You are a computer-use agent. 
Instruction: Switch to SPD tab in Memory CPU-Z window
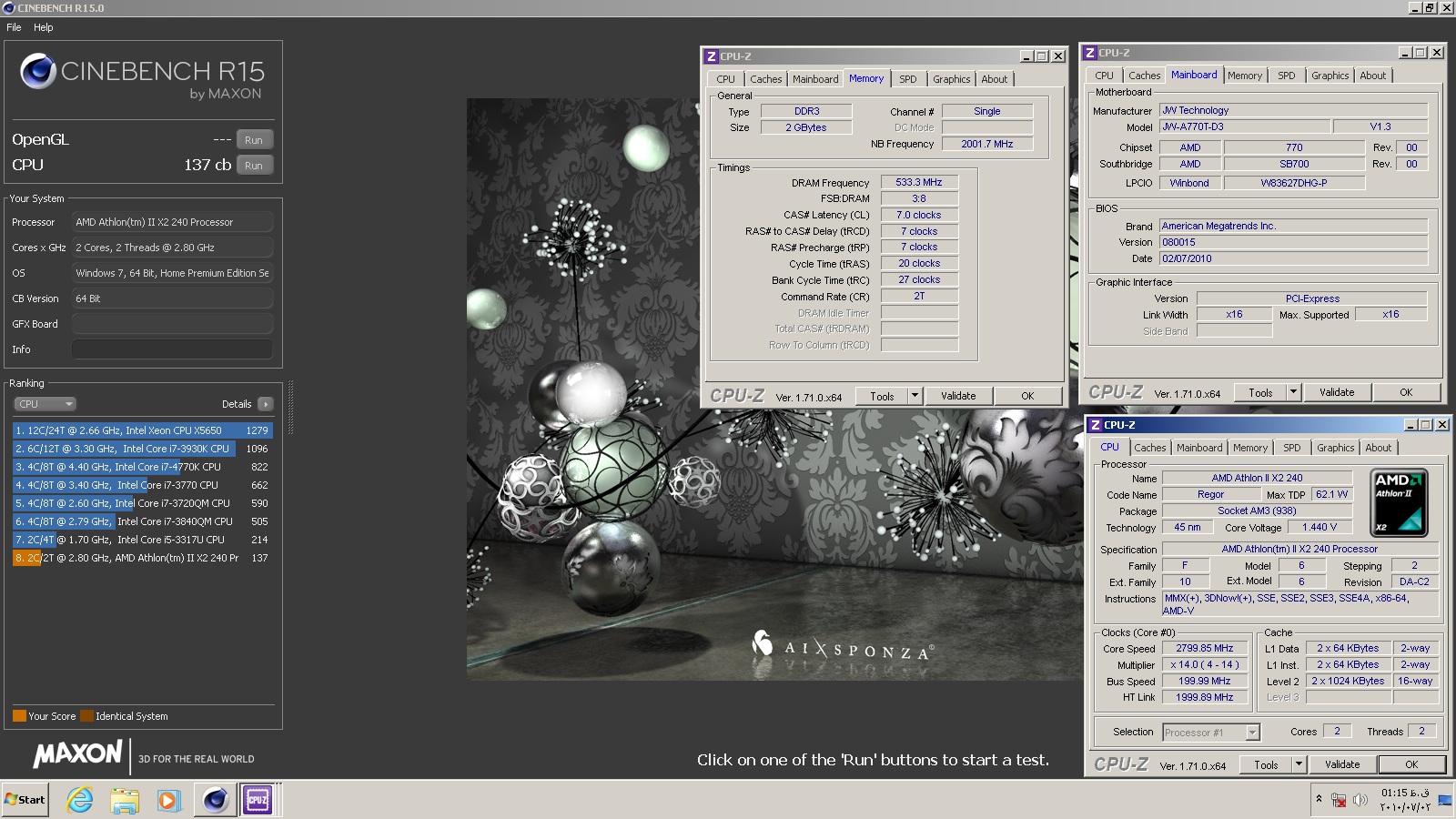coord(908,79)
